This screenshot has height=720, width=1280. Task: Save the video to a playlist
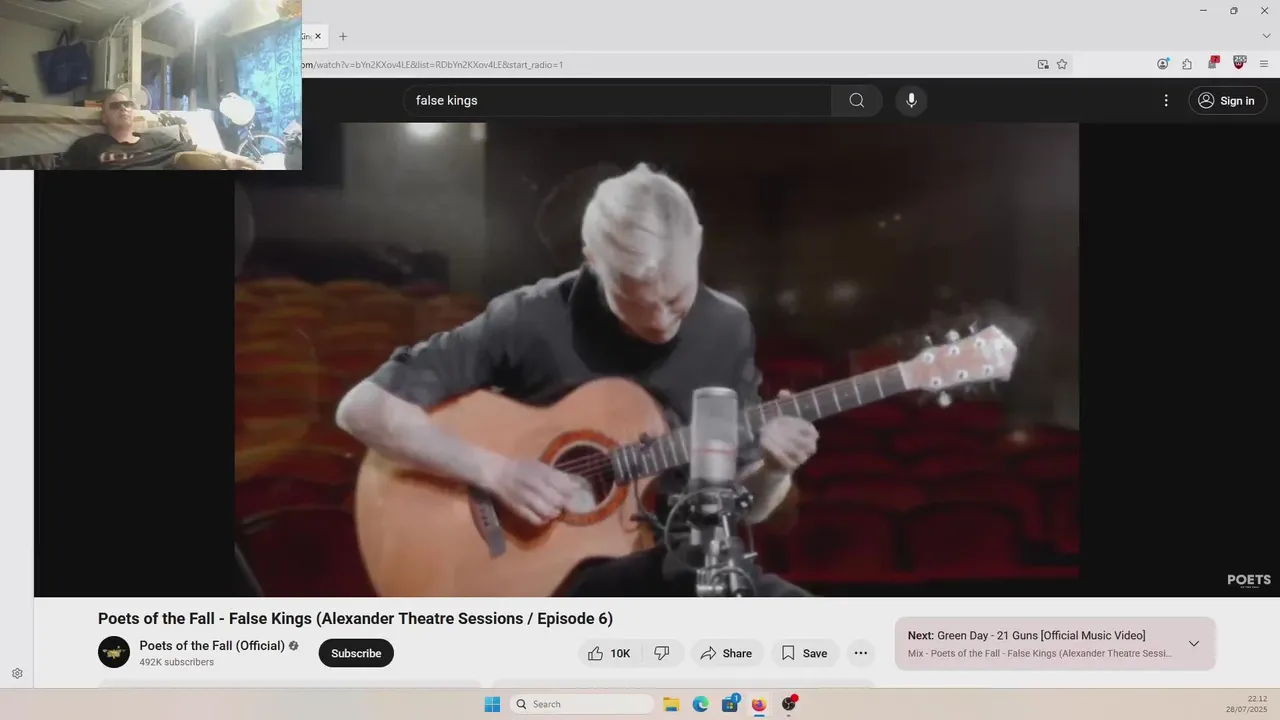pos(805,653)
